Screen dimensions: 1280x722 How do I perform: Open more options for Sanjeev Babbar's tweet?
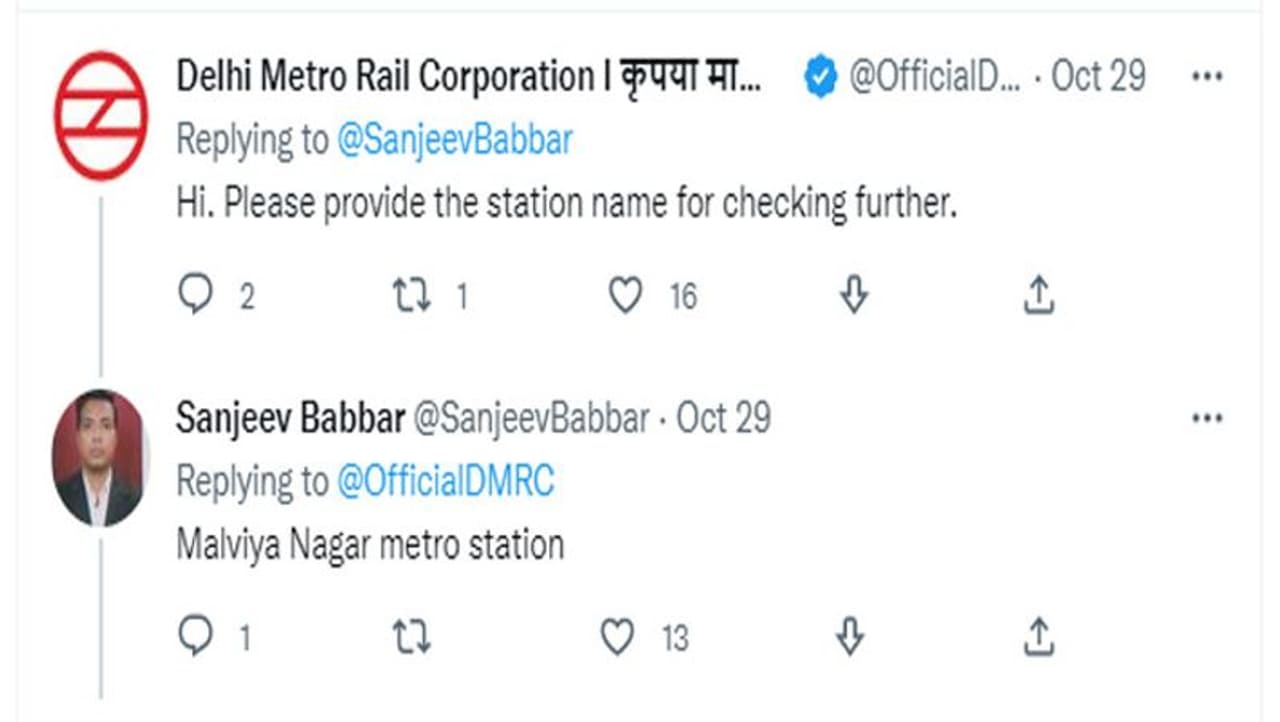point(1208,418)
